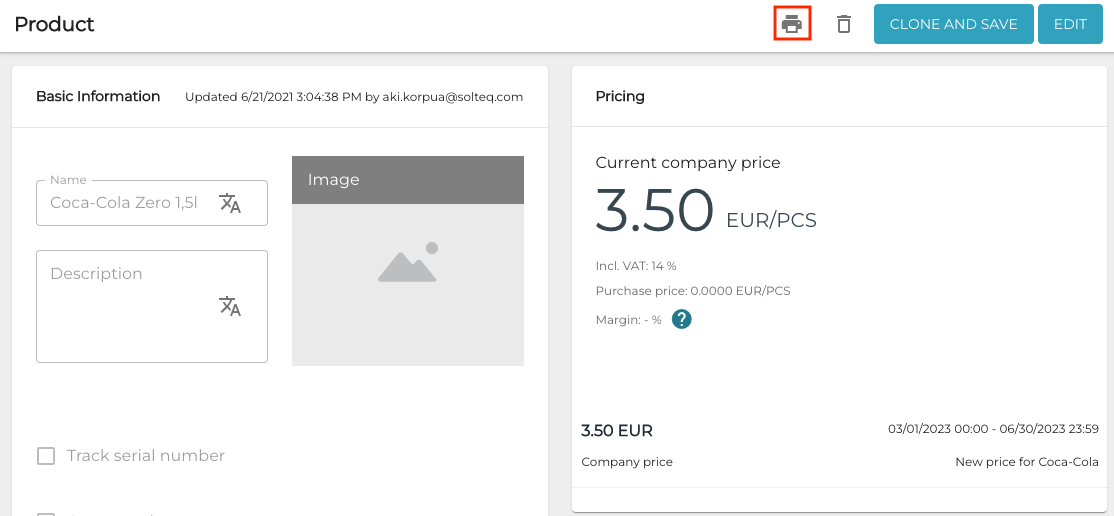Toggle the Track serial number checkbox
The width and height of the screenshot is (1114, 516).
click(x=46, y=456)
